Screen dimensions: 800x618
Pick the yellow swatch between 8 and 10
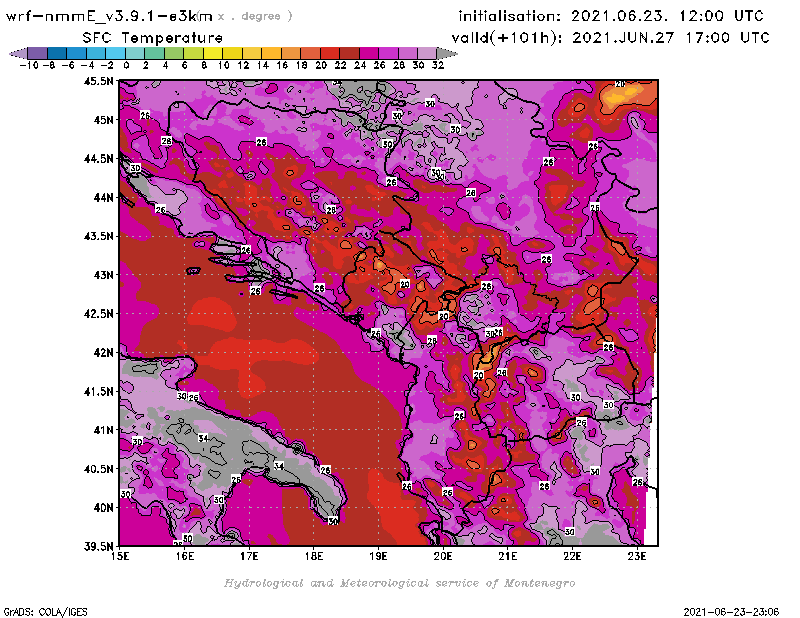(213, 54)
